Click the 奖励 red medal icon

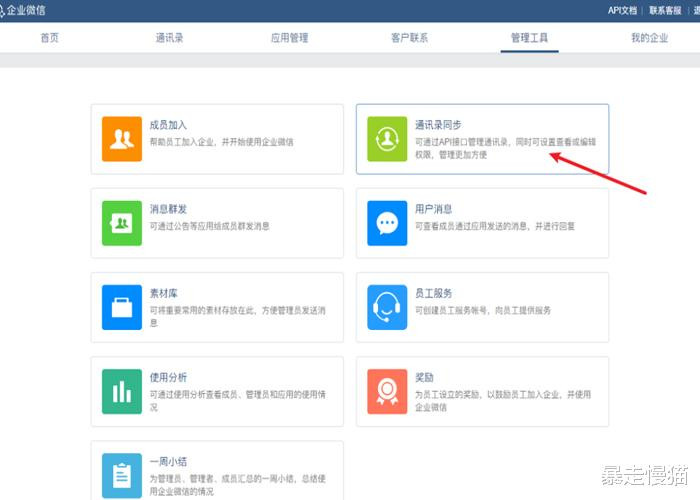[x=387, y=392]
